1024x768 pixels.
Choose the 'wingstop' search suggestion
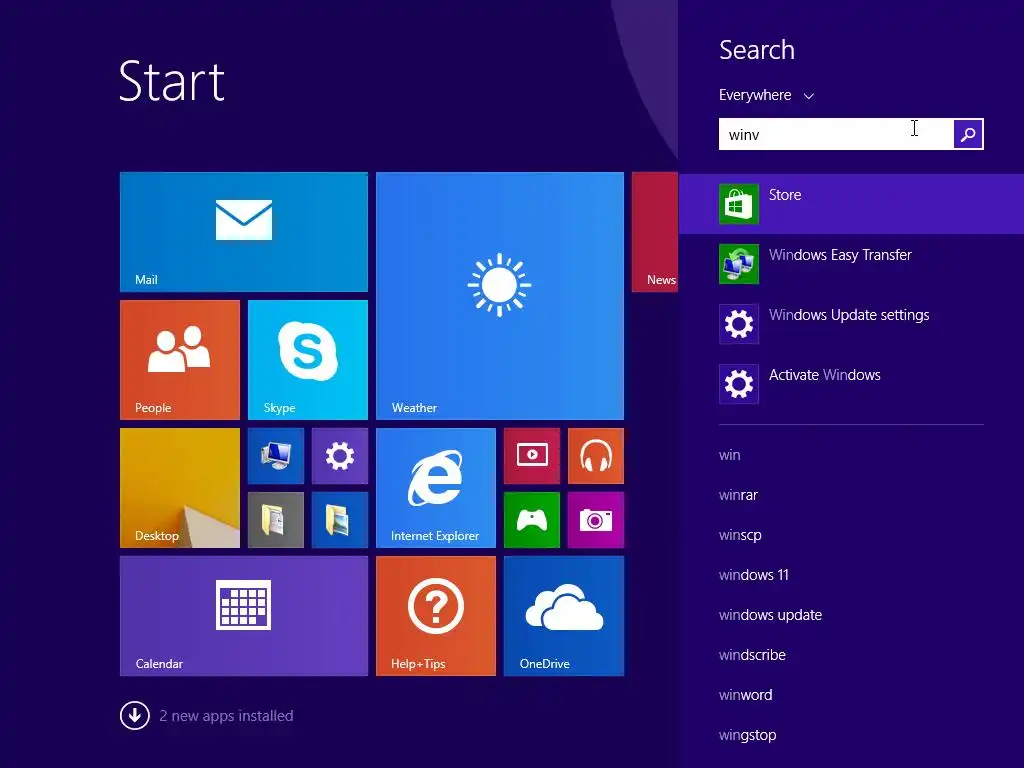(747, 735)
